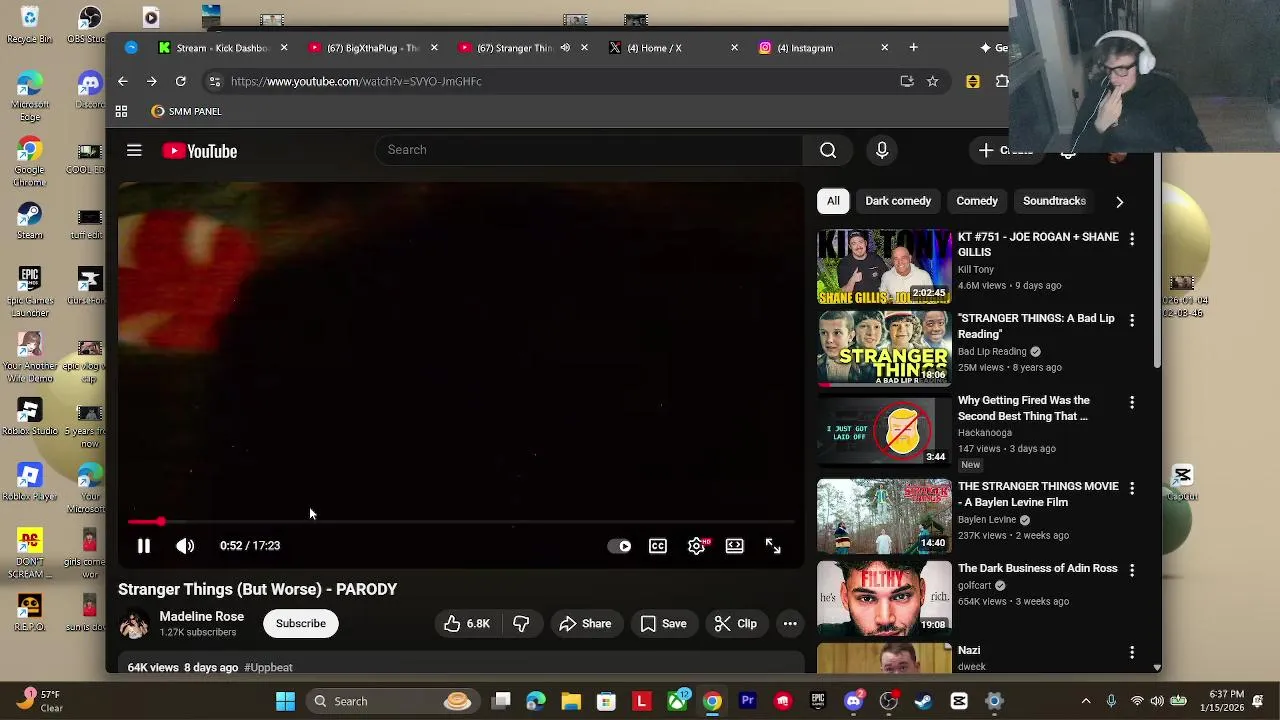Dislike the video with thumbs down

[x=521, y=624]
